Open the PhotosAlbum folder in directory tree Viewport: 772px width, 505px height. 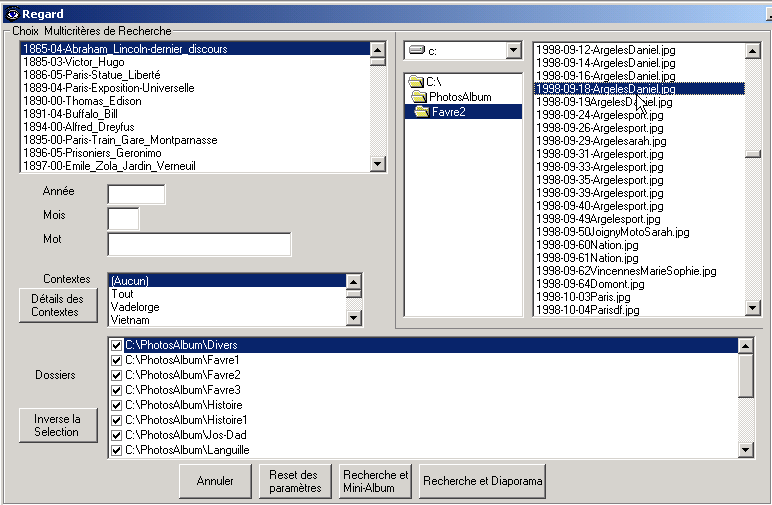point(460,96)
